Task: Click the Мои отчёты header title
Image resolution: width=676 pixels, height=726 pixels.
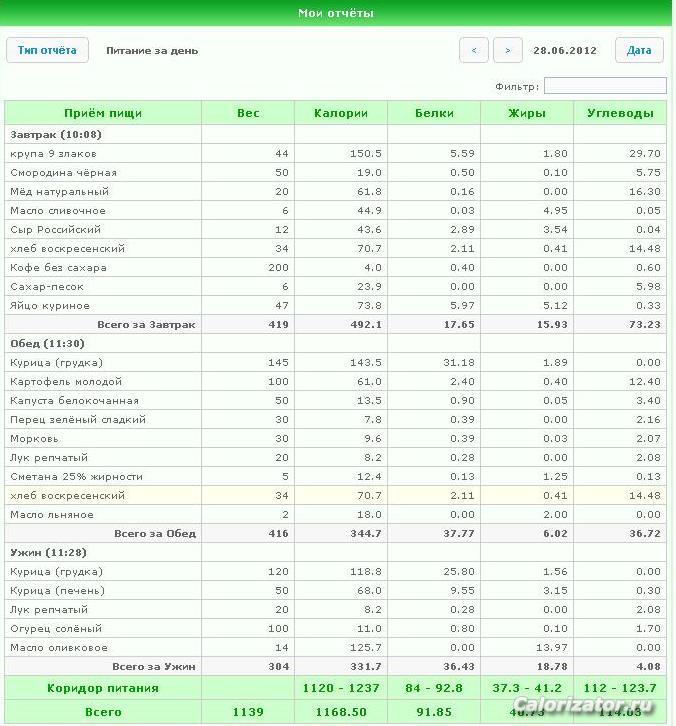Action: [x=336, y=13]
